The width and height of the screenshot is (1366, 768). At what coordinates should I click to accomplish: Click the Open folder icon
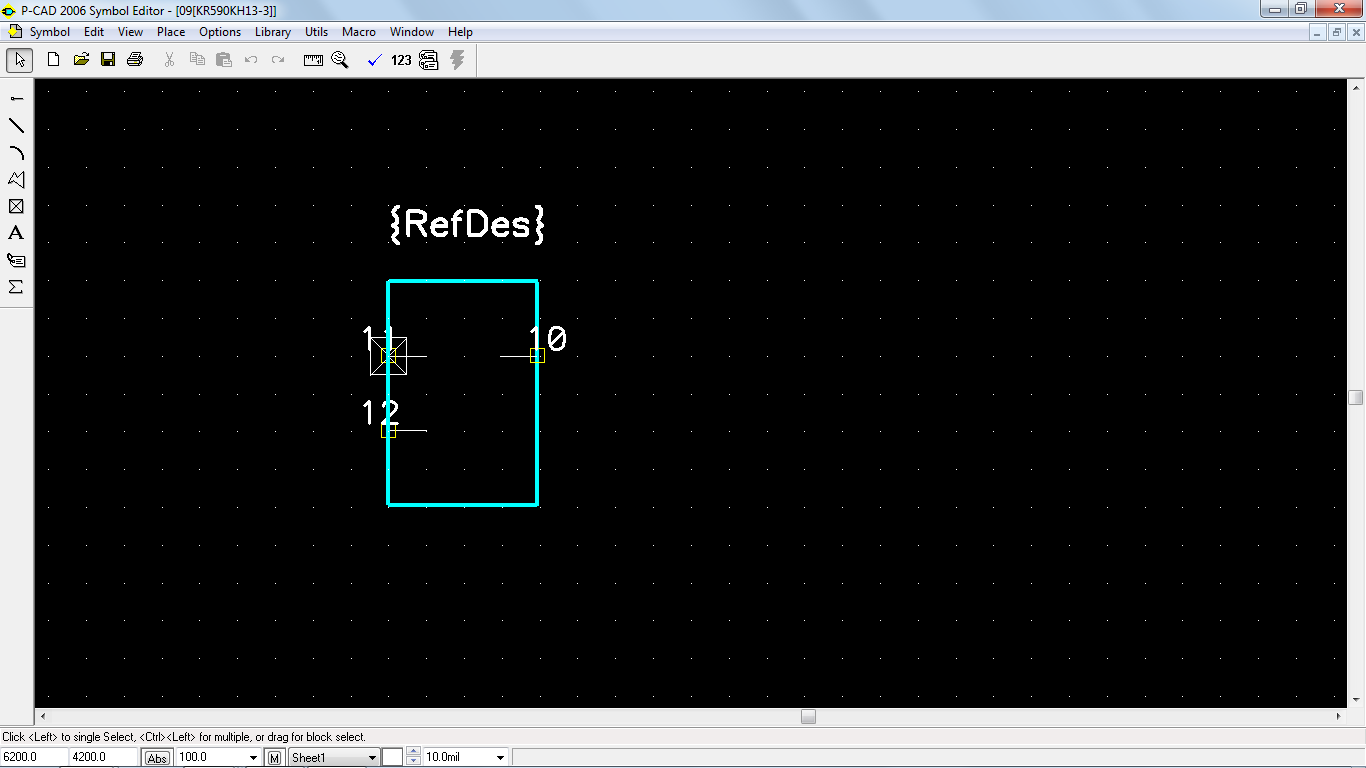pos(81,60)
